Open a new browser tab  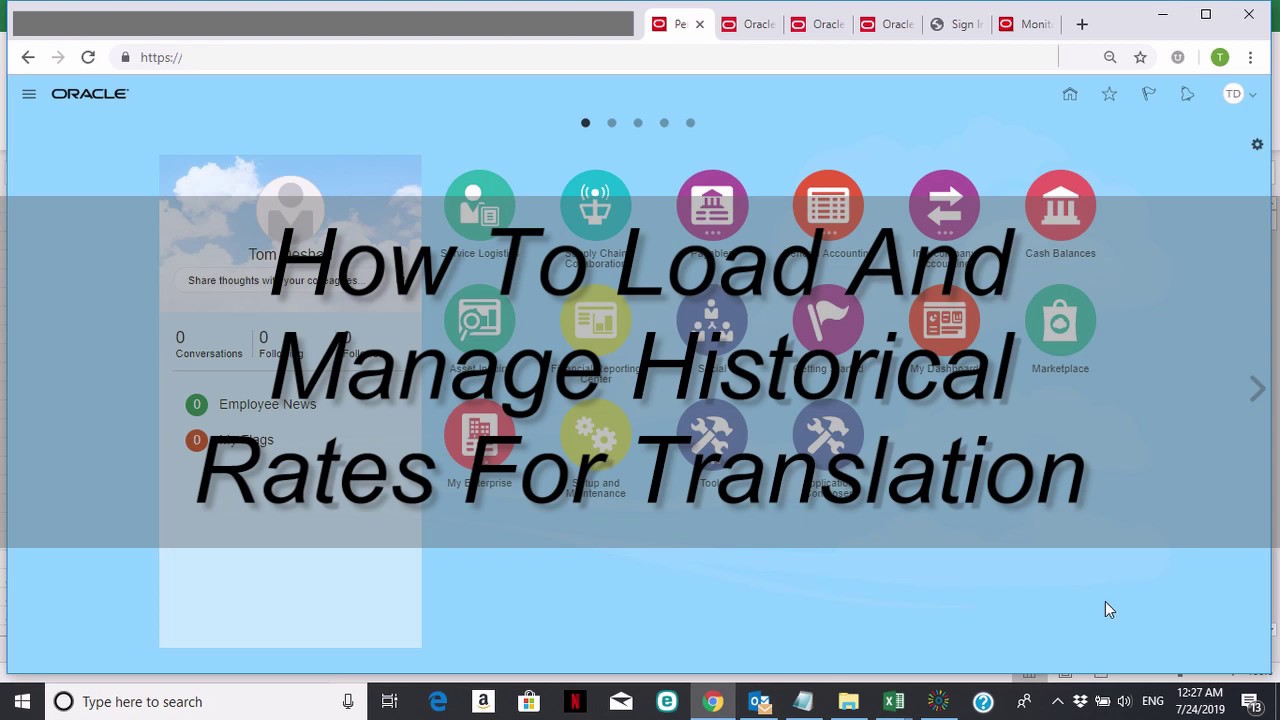click(1082, 24)
